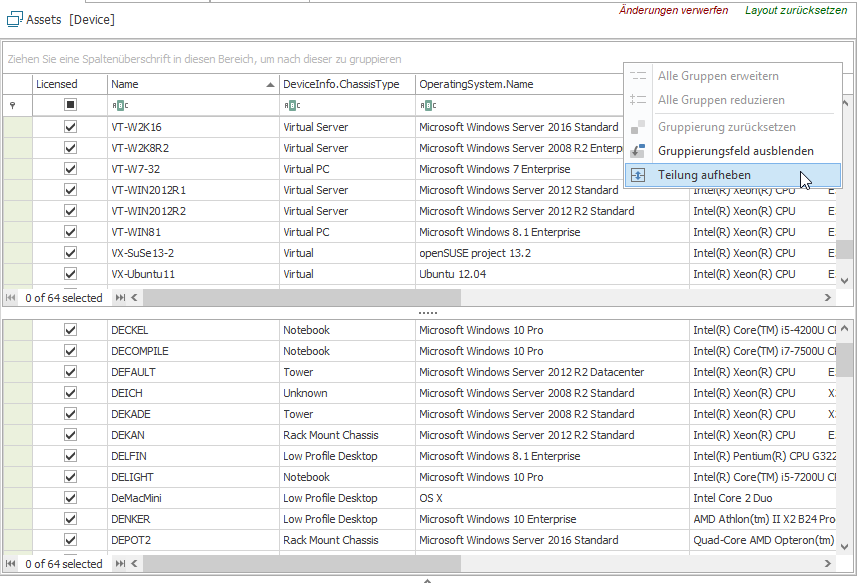
Task: Click lower grid scroll down arrow
Action: [844, 546]
